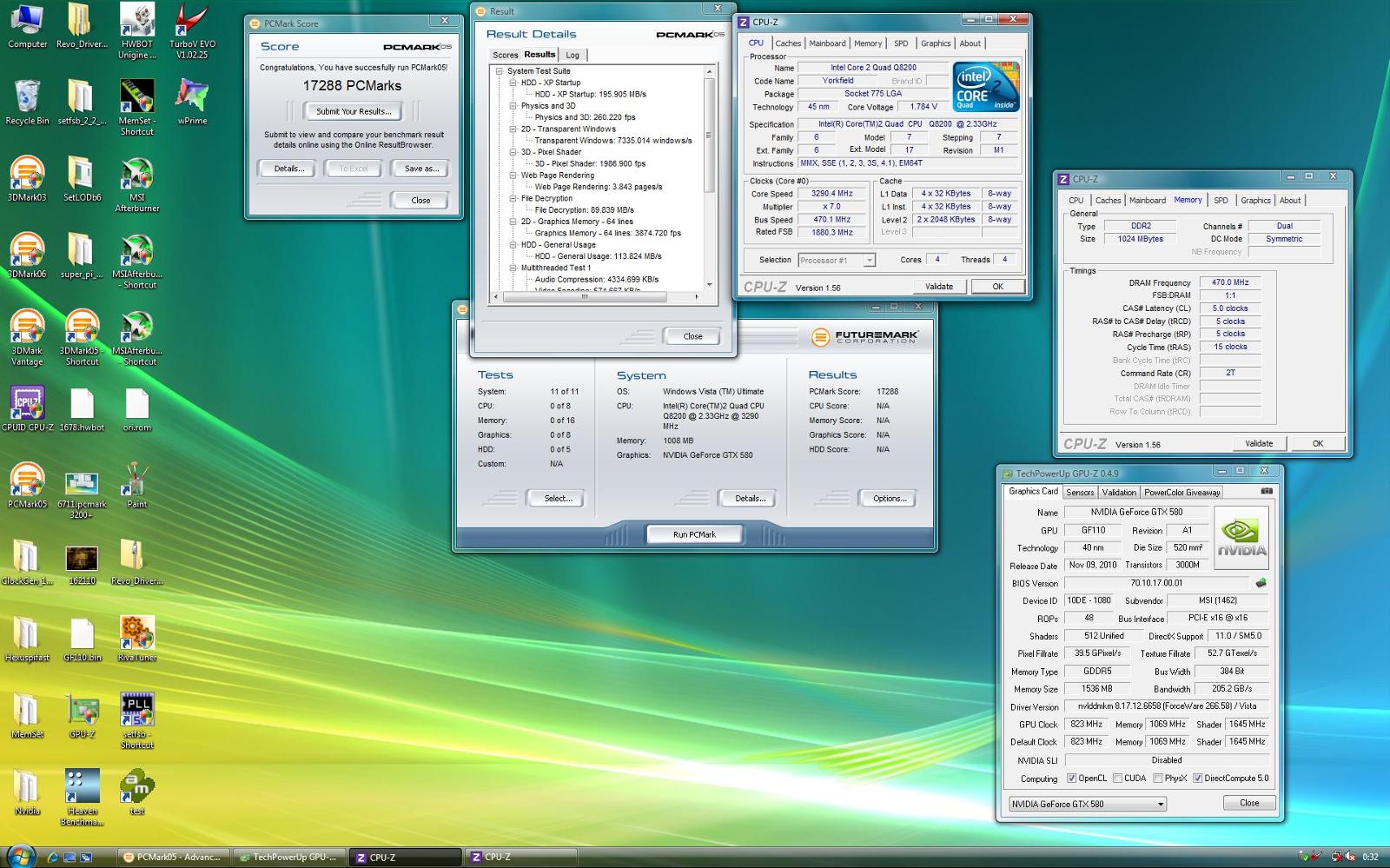Switch to the Log tab in Result Details
1390x868 pixels.
click(573, 55)
